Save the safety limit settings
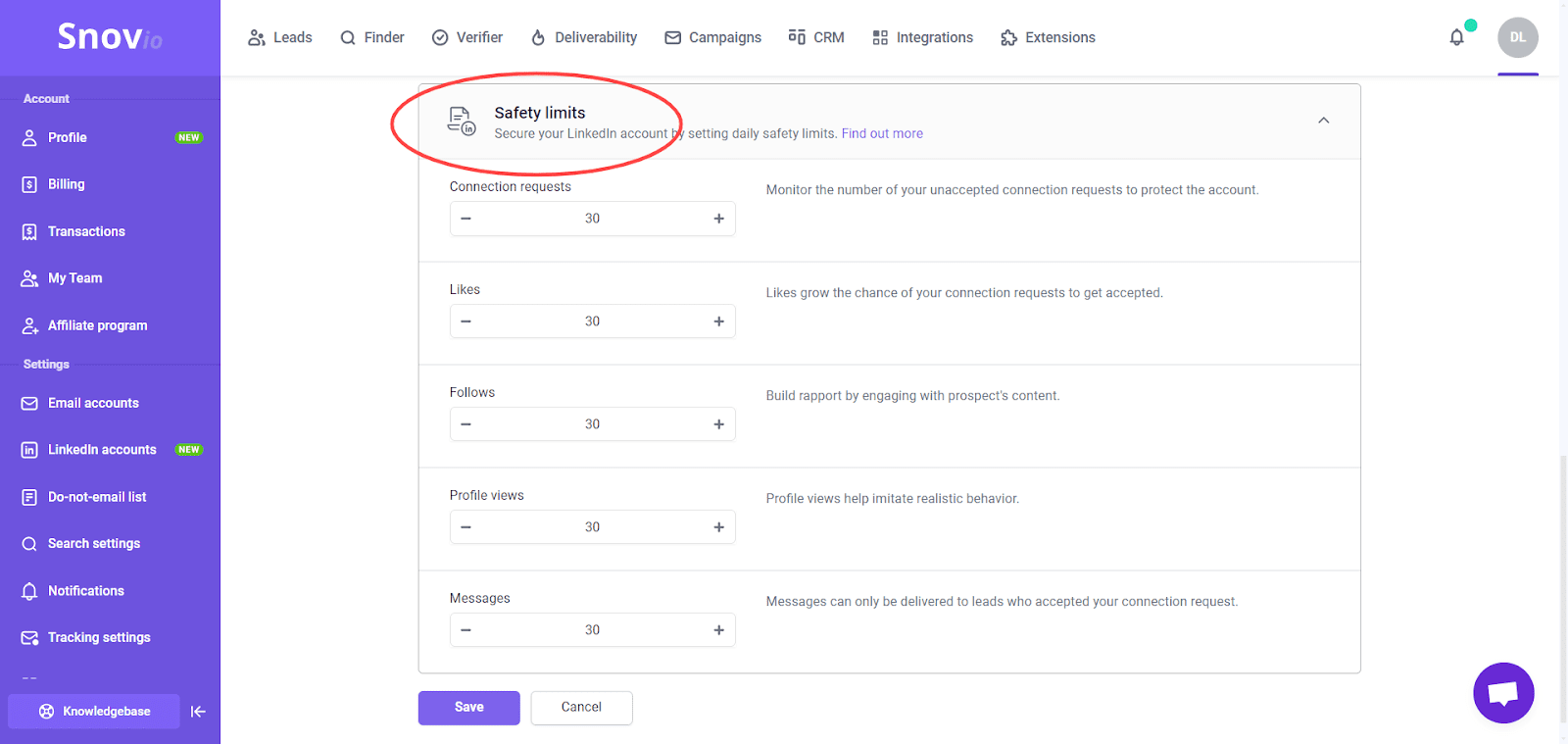 pyautogui.click(x=468, y=708)
